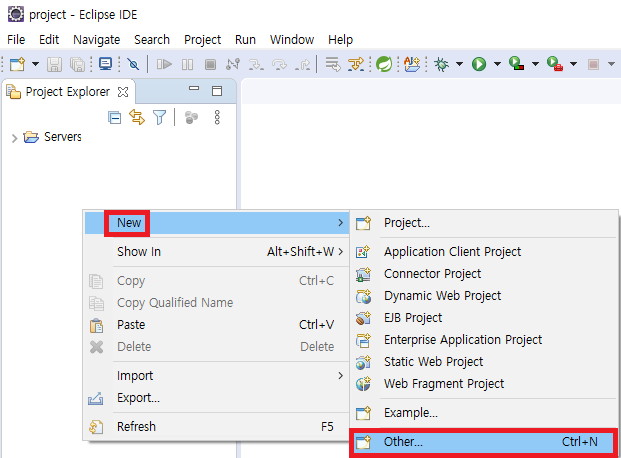This screenshot has height=458, width=621.
Task: Open the Project Explorer View Menu dots
Action: point(217,118)
